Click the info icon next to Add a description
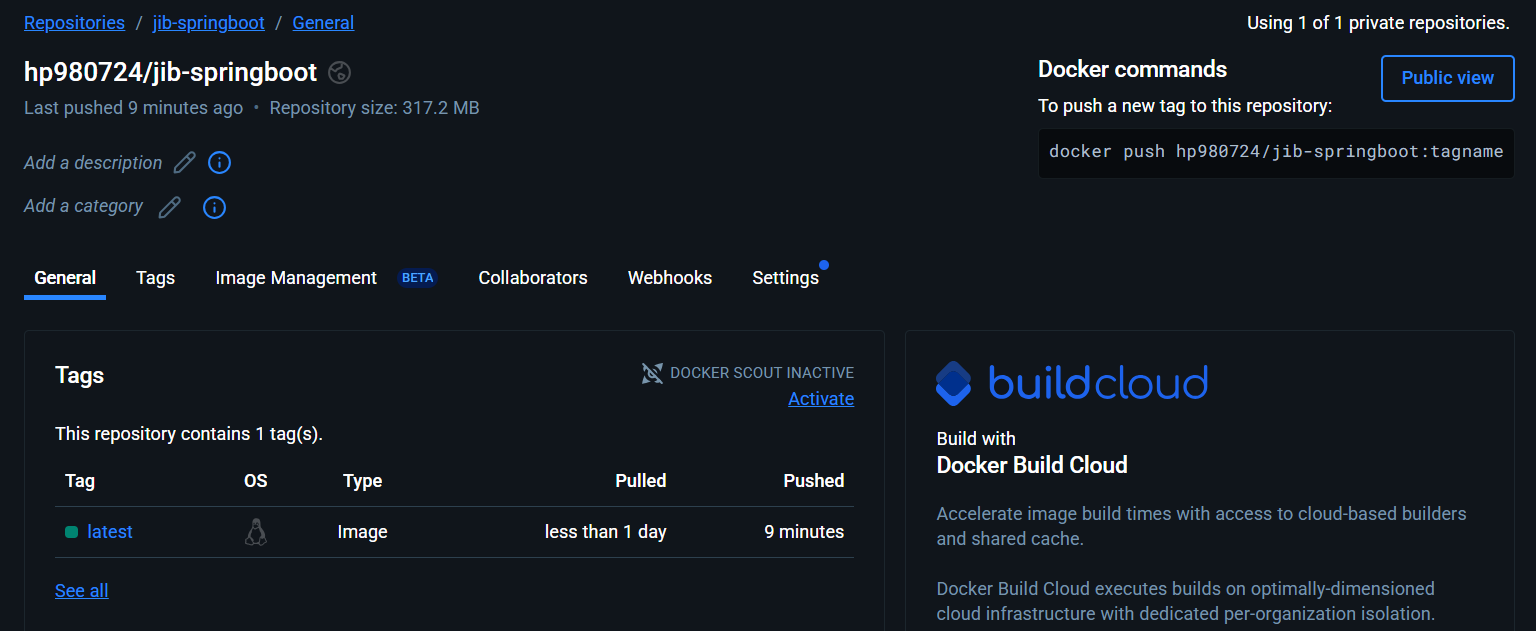 click(x=219, y=163)
